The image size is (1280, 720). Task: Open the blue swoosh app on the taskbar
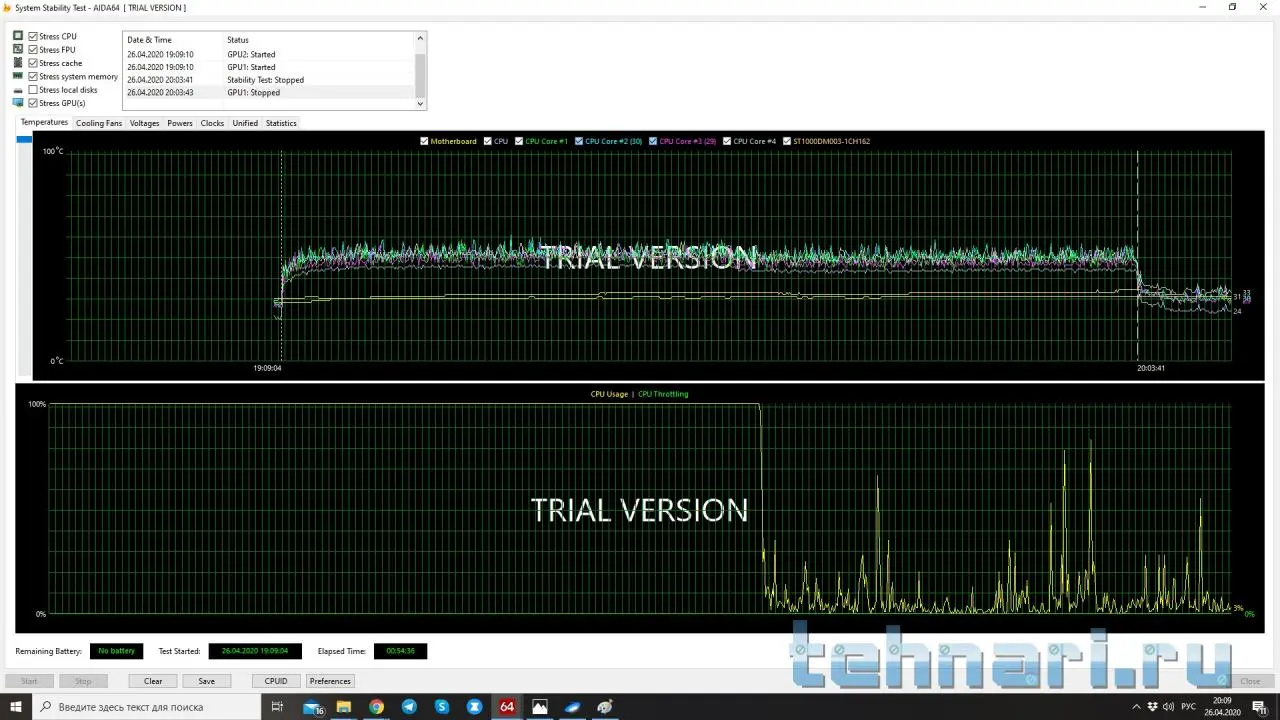[x=573, y=707]
